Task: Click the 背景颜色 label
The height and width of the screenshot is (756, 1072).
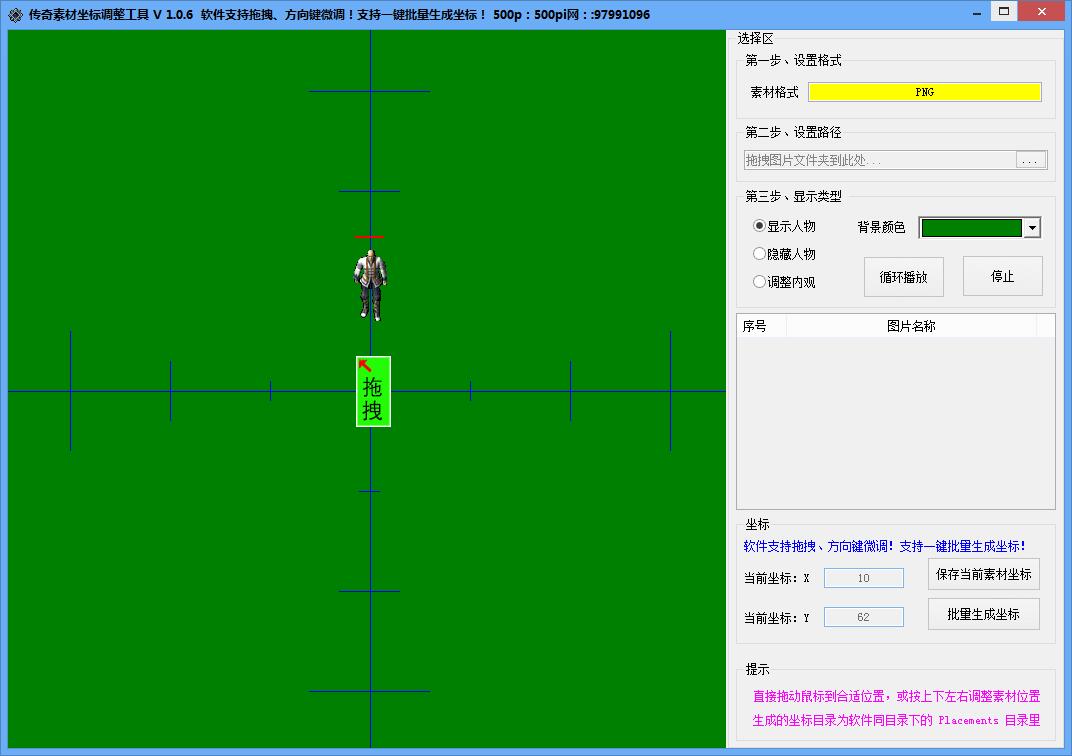Action: (x=881, y=227)
